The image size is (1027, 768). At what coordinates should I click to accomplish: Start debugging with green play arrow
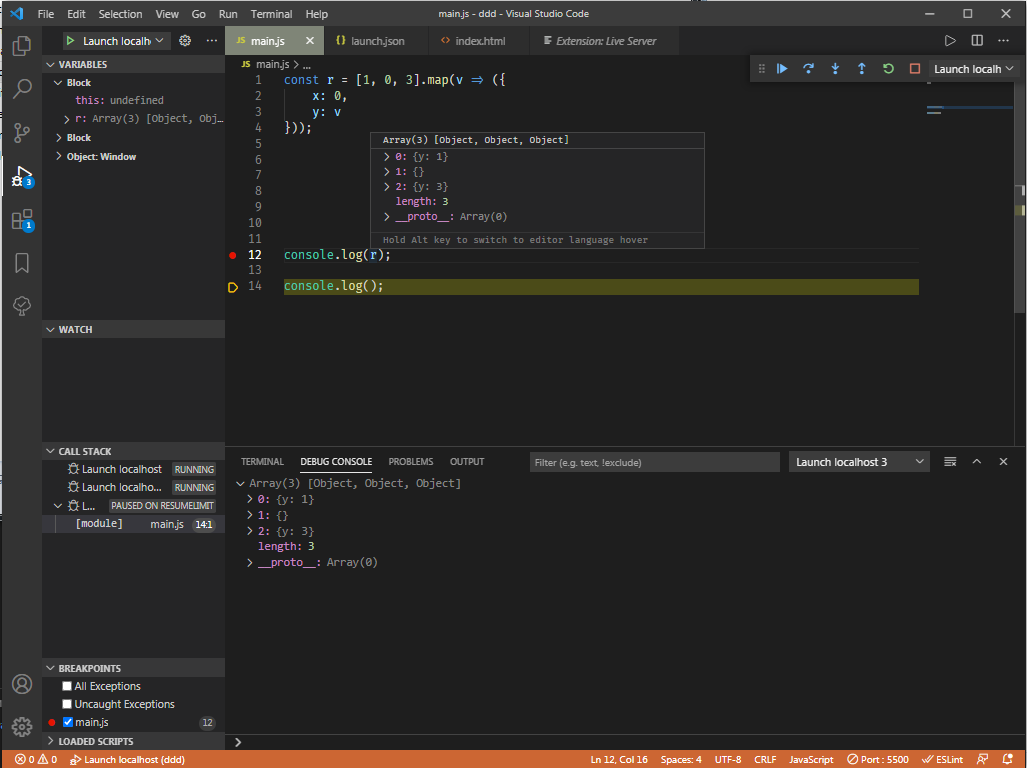click(x=70, y=41)
